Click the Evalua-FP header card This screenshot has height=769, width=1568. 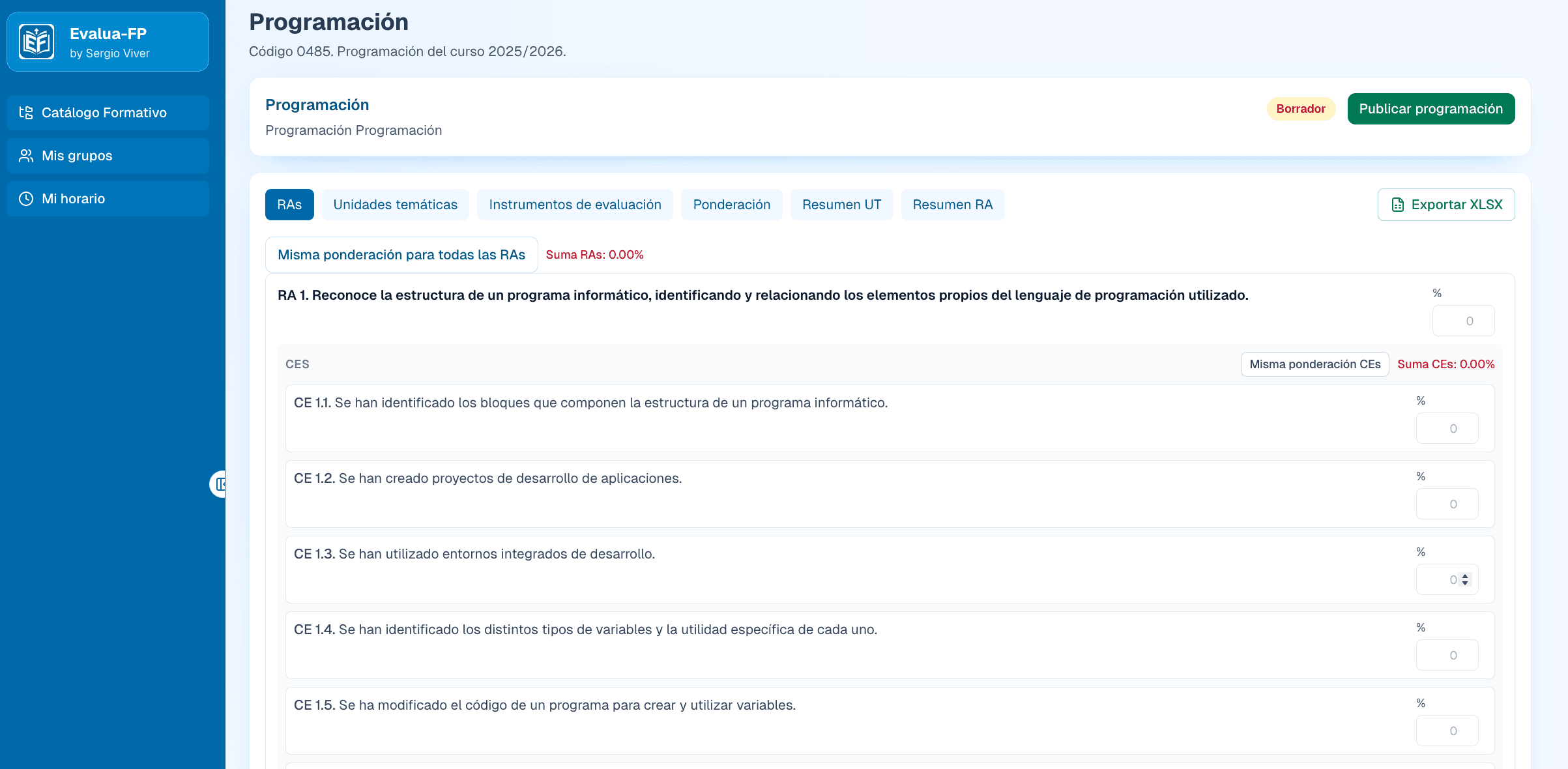click(x=108, y=42)
